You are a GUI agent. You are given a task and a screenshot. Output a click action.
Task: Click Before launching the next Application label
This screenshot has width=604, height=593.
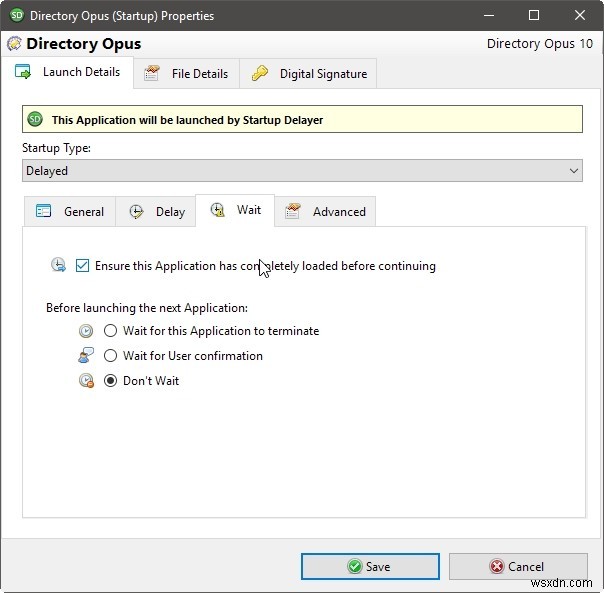pos(147,308)
